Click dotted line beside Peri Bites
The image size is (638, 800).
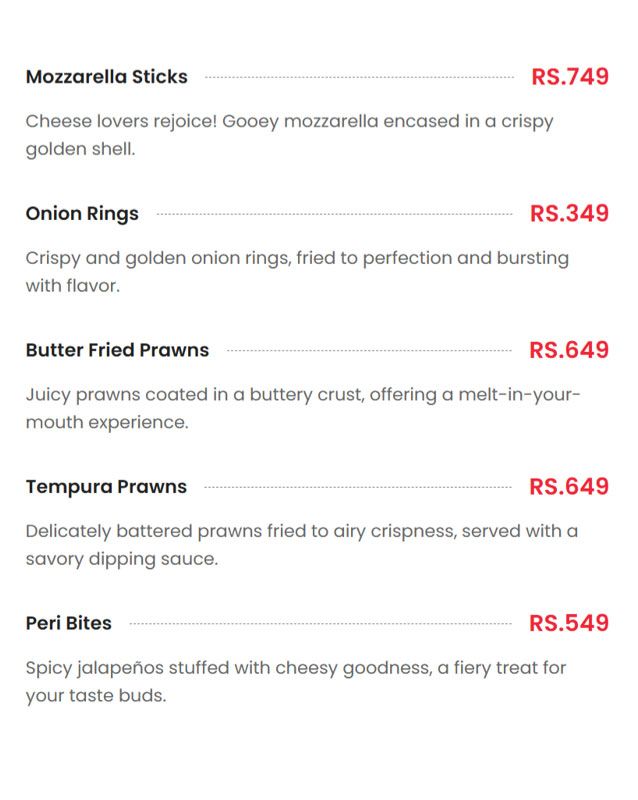point(320,623)
